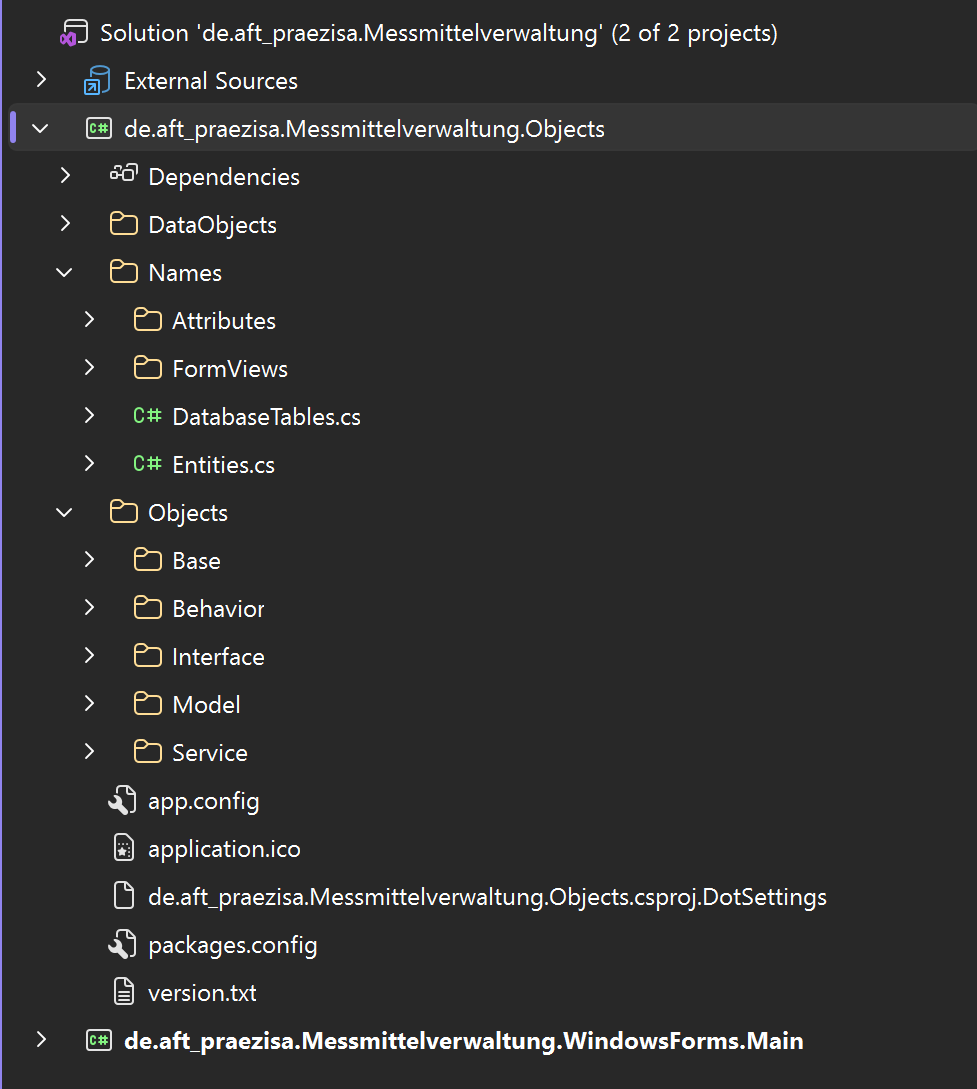The width and height of the screenshot is (977, 1089).
Task: Select the Service folder name
Action: coord(210,752)
